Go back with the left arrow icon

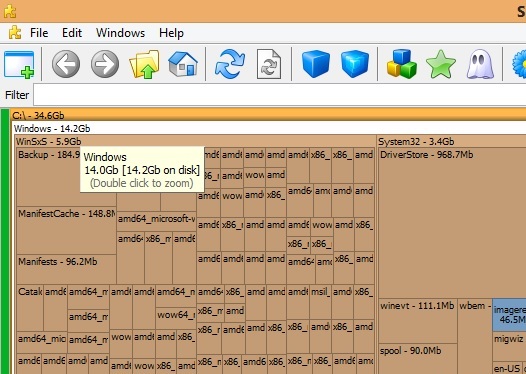coord(66,64)
